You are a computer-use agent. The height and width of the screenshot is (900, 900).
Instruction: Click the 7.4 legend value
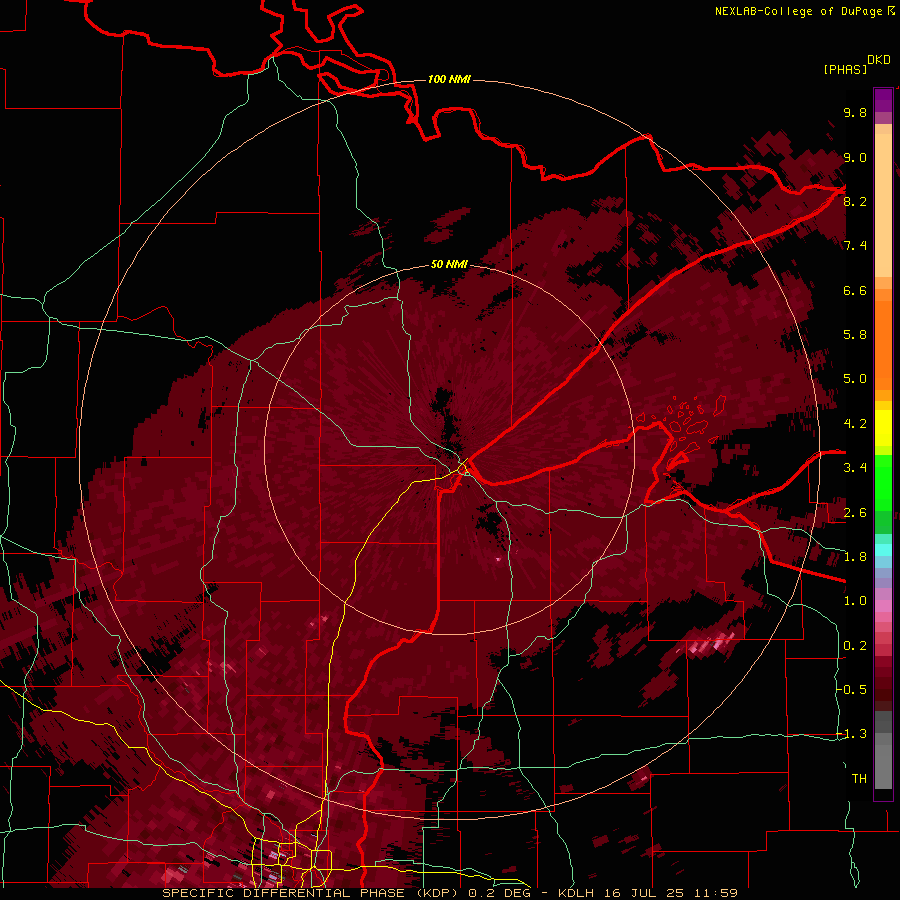[x=855, y=246]
